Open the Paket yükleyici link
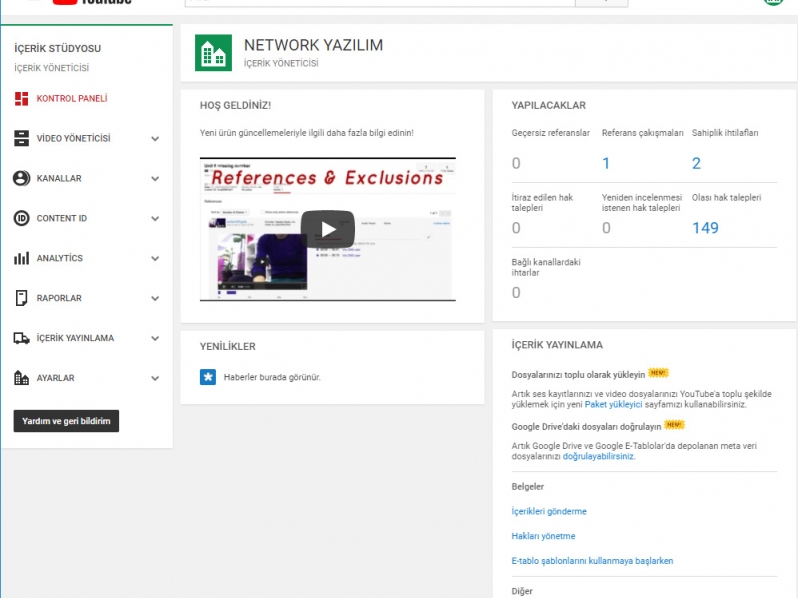The width and height of the screenshot is (798, 598). tap(613, 405)
